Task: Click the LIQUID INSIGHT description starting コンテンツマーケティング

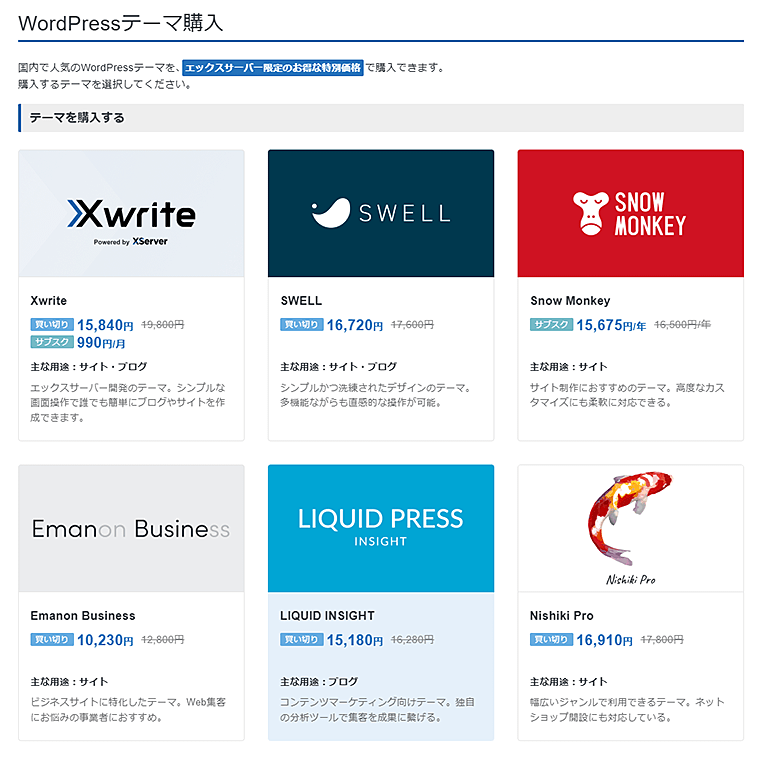Action: tap(377, 710)
